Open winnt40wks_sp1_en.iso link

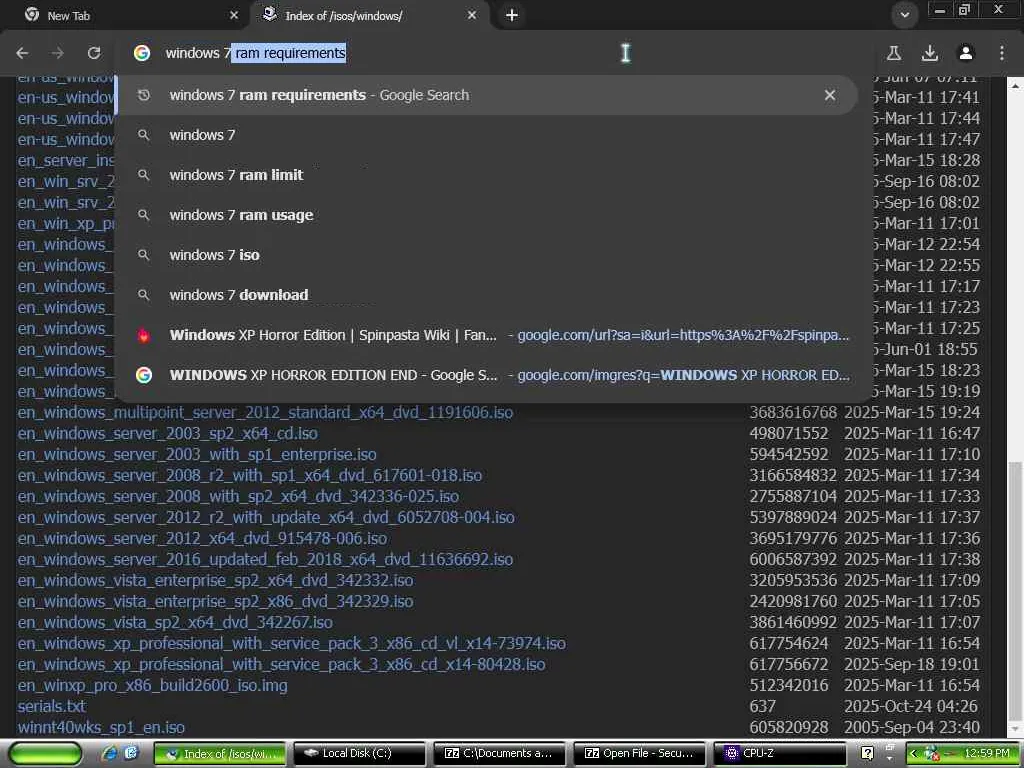click(x=101, y=728)
